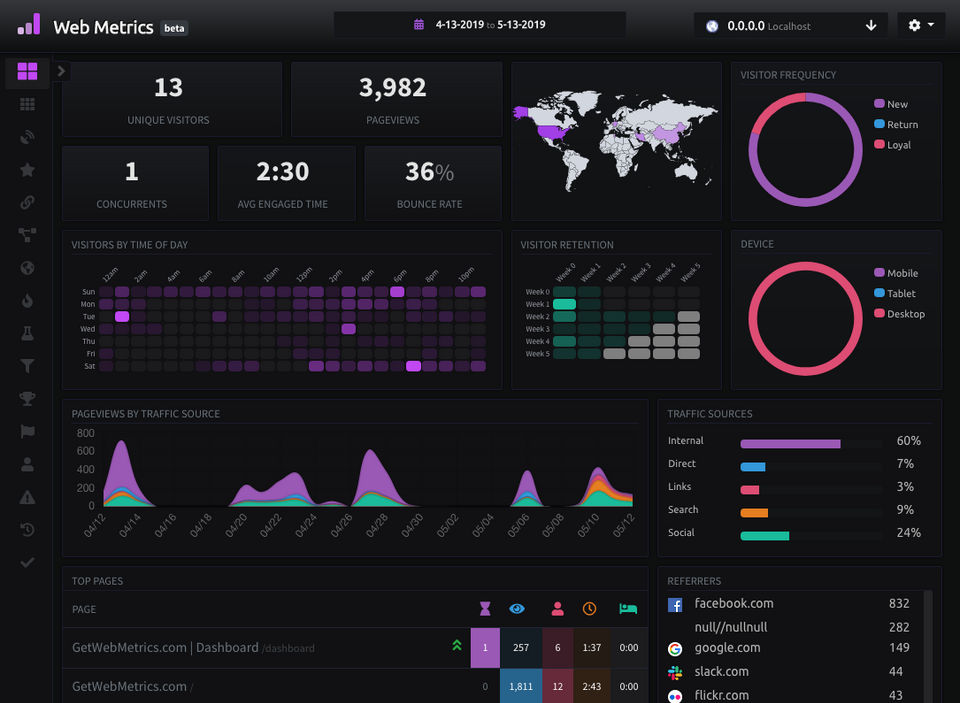Open the chain link sidebar icon

pos(27,202)
